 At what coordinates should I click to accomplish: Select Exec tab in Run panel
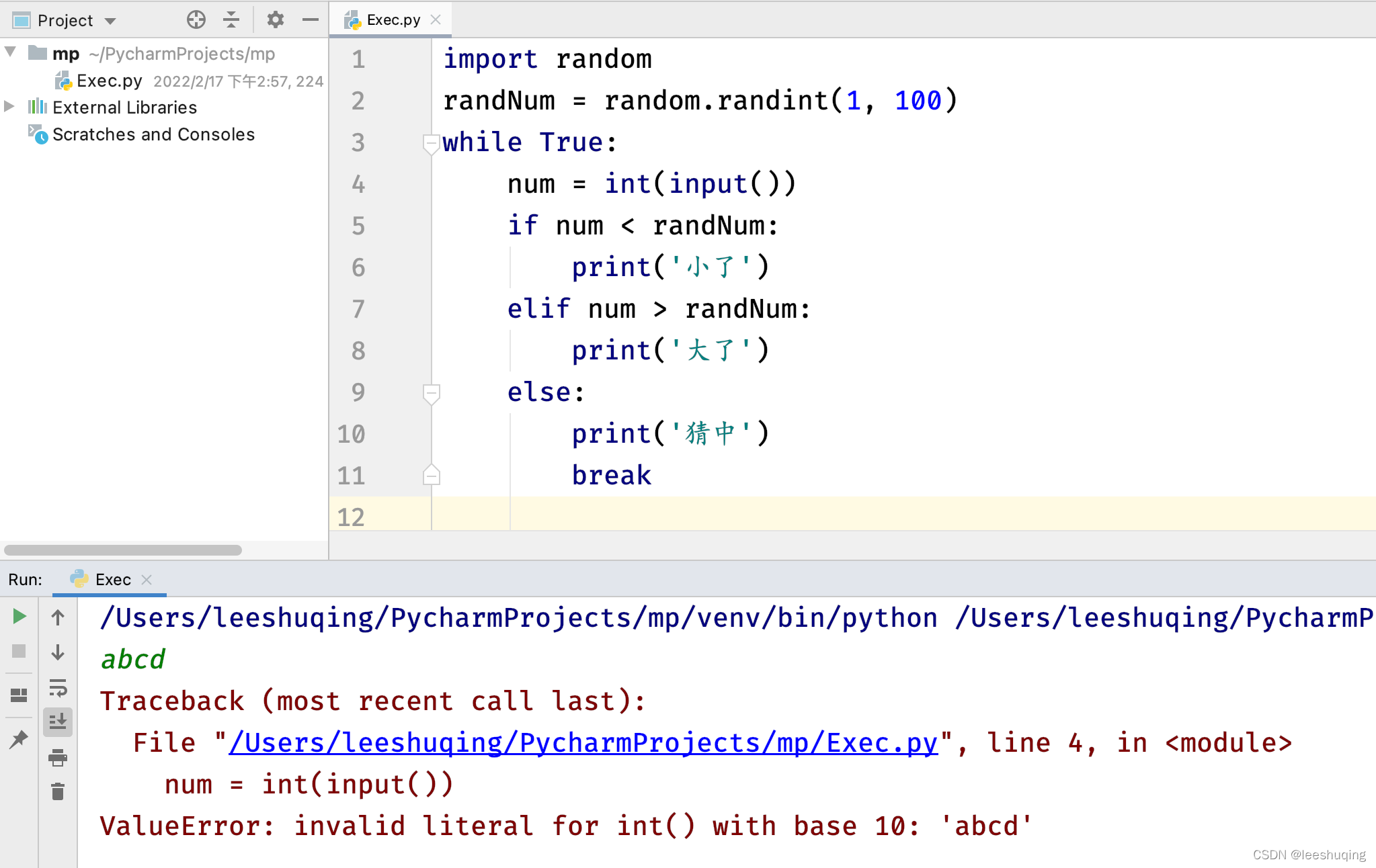pyautogui.click(x=112, y=580)
